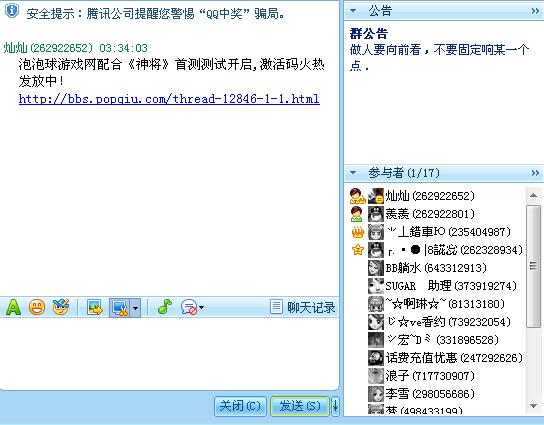This screenshot has height=425, width=544.
Task: Click online status icon beside 灿灿
Action: click(x=357, y=196)
